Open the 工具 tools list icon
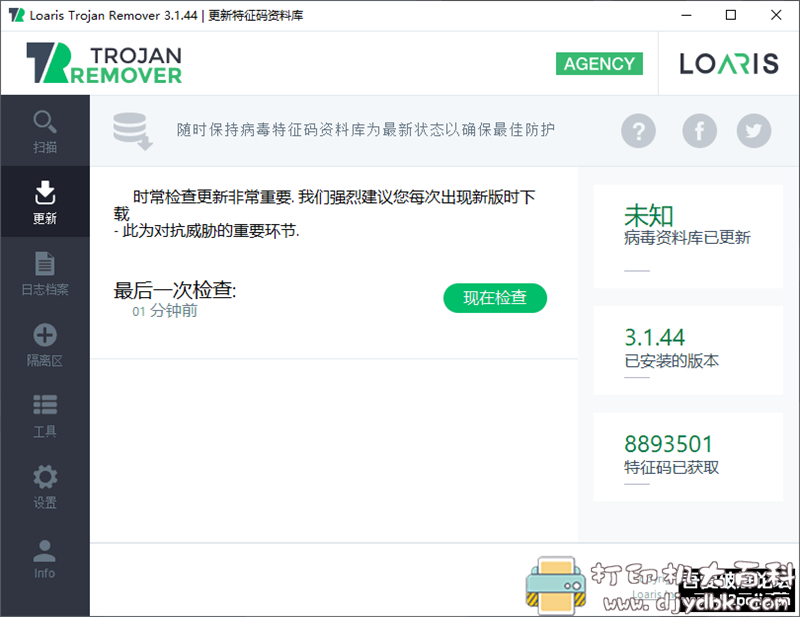The height and width of the screenshot is (617, 800). tap(45, 405)
